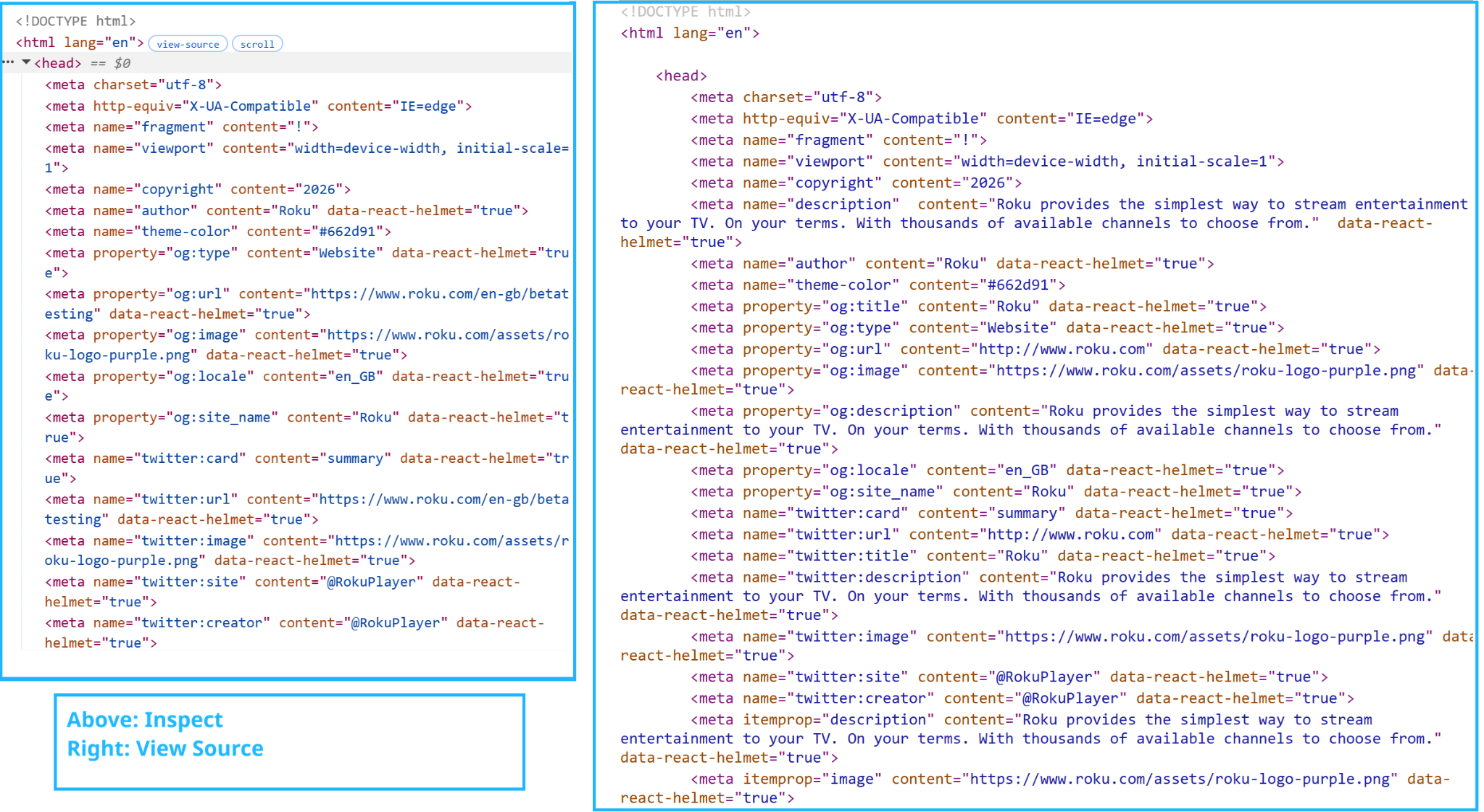Select meta twitter:creator node in Inspect panel
The image size is (1484, 812).
(x=294, y=632)
